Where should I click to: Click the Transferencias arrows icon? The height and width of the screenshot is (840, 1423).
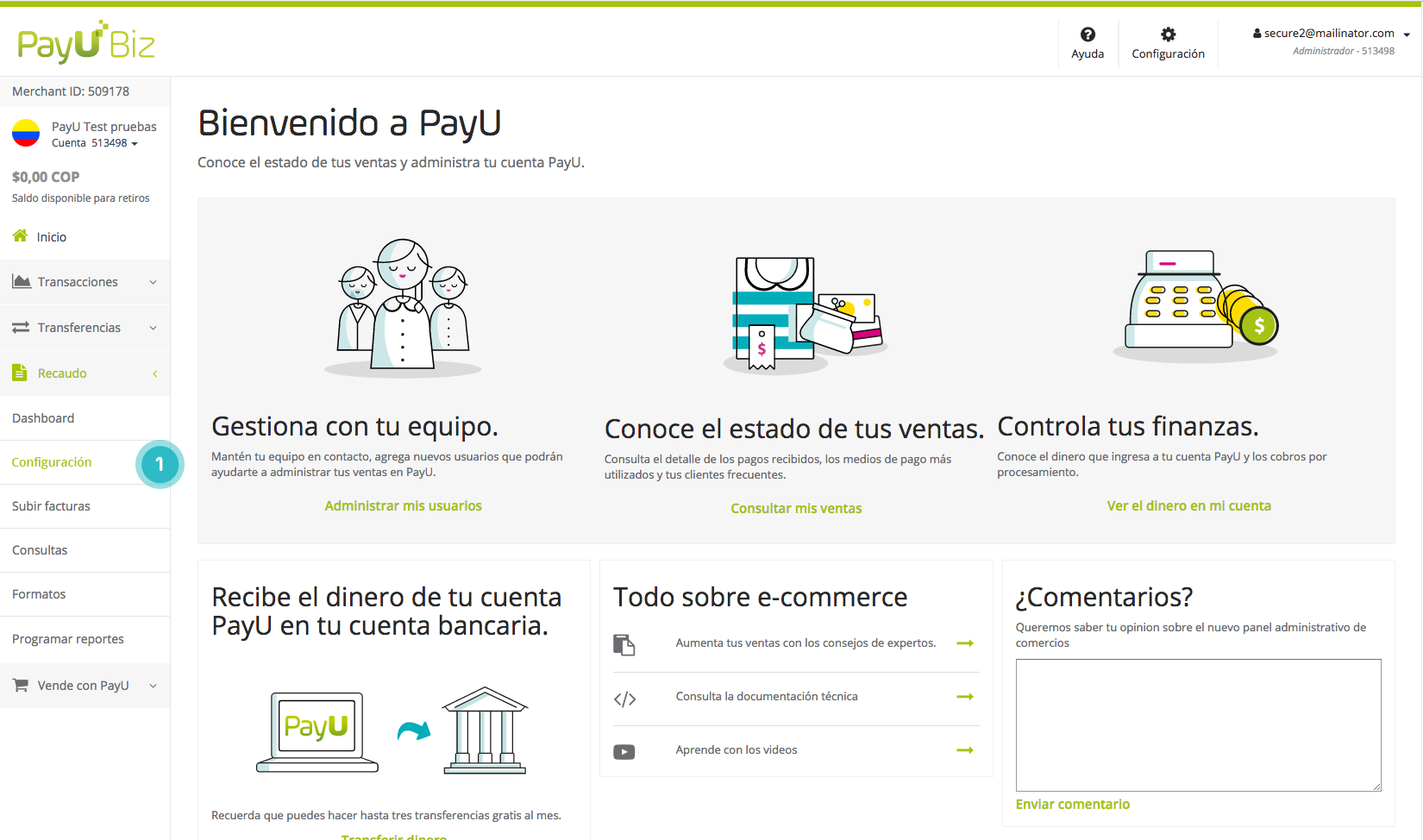tap(19, 327)
